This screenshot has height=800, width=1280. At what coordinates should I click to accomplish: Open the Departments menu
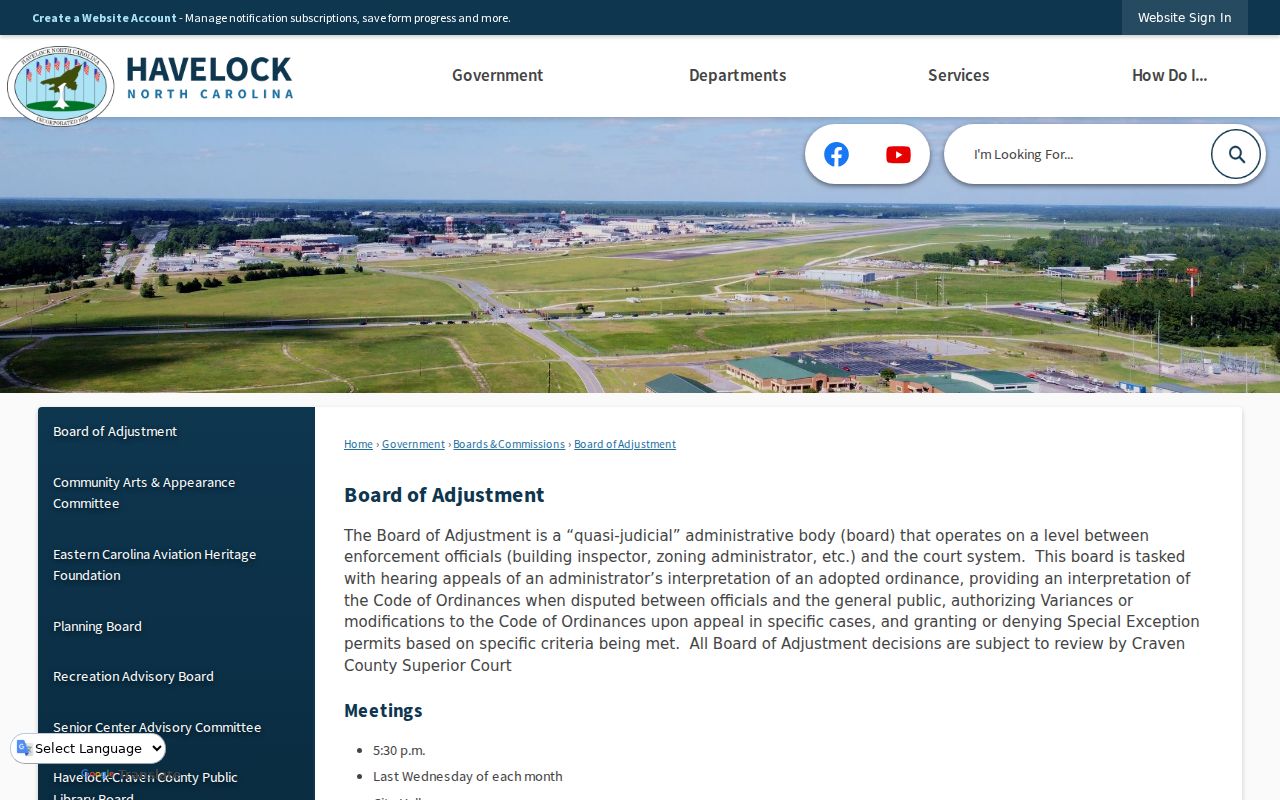click(737, 75)
